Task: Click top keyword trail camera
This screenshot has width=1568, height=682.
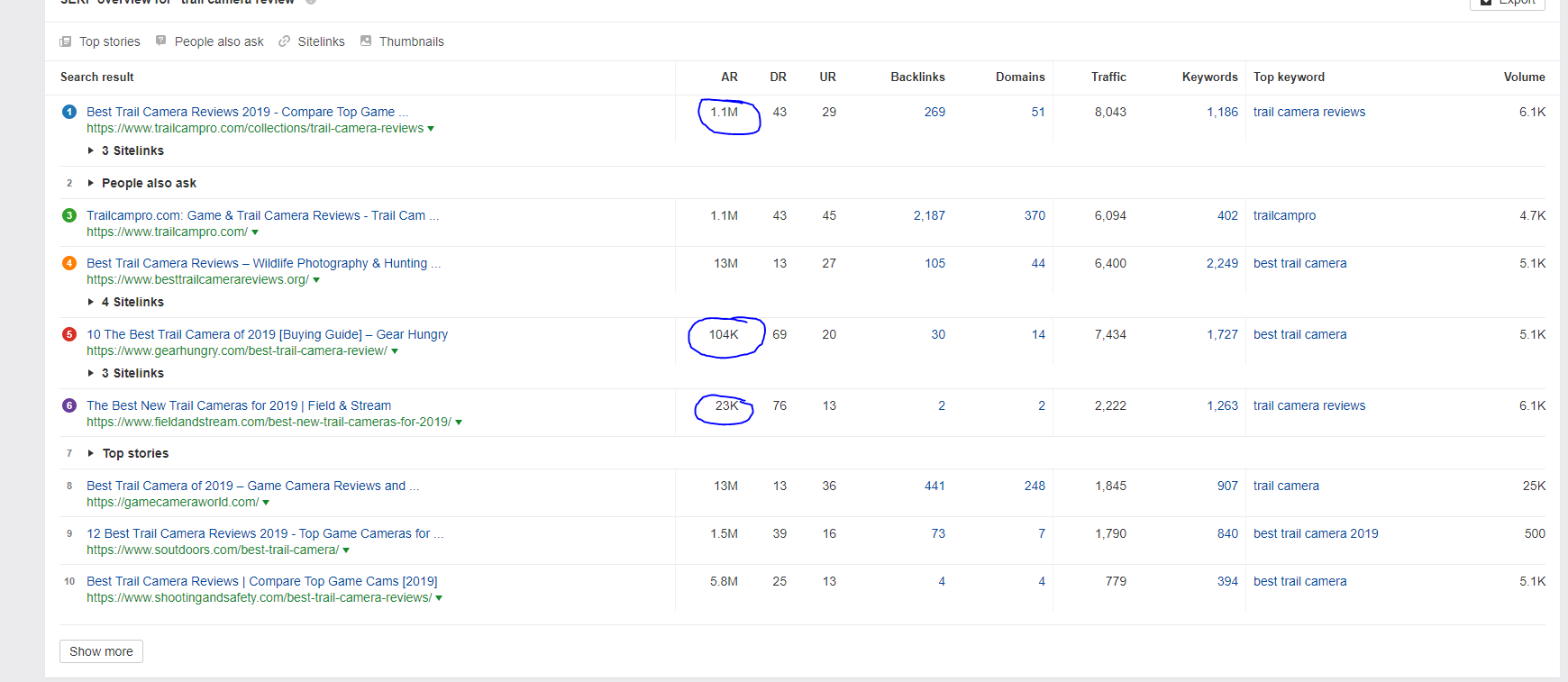Action: [x=1286, y=486]
